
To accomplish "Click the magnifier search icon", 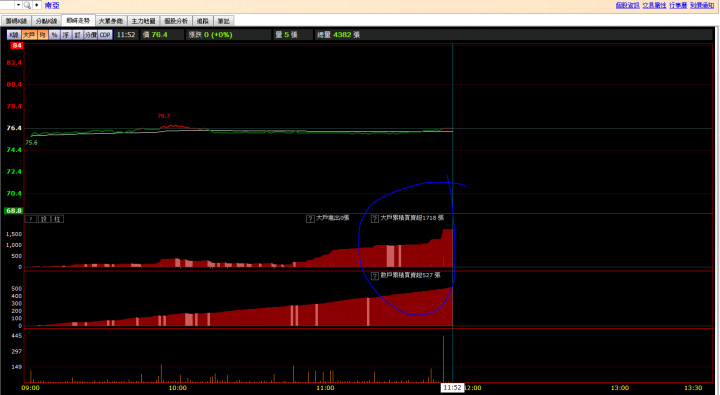I will tap(27, 5).
